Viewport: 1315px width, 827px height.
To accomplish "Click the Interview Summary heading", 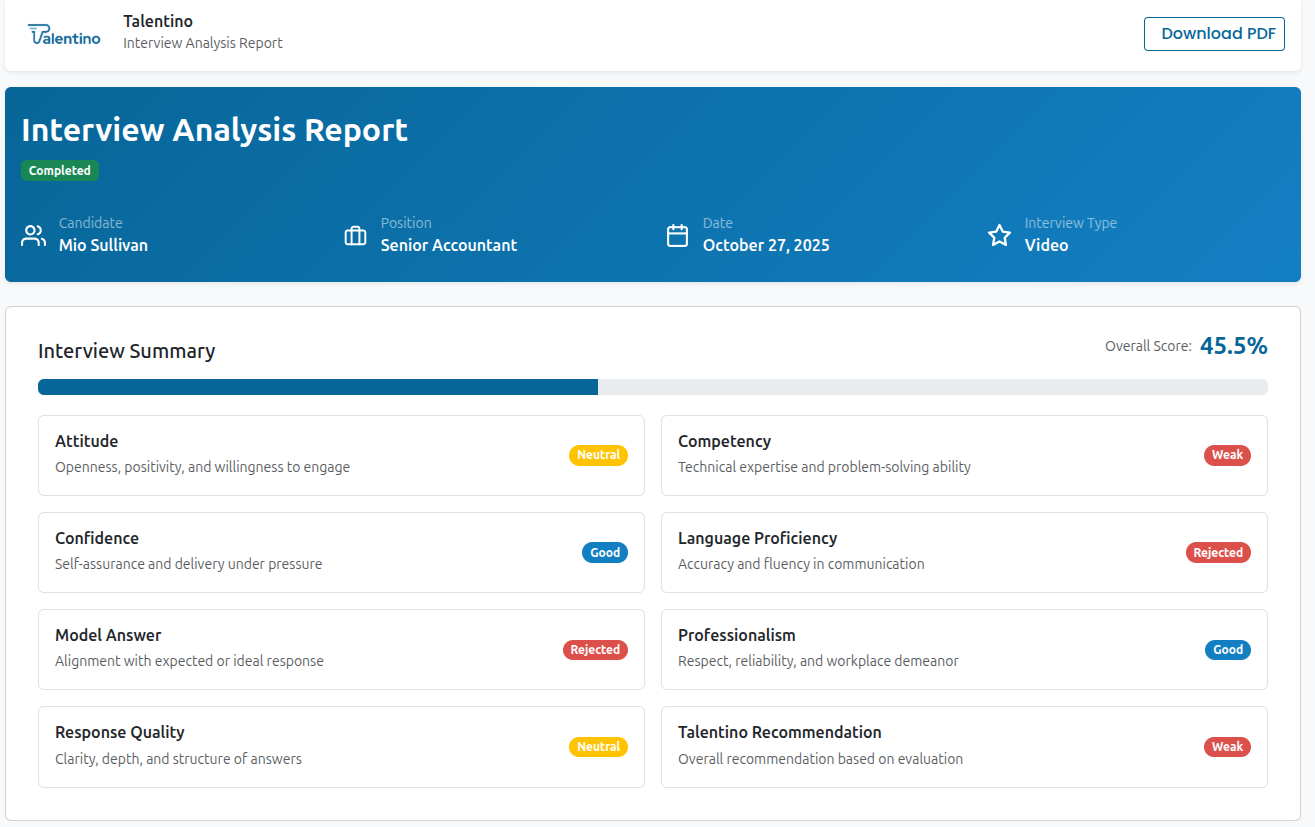I will coord(126,351).
